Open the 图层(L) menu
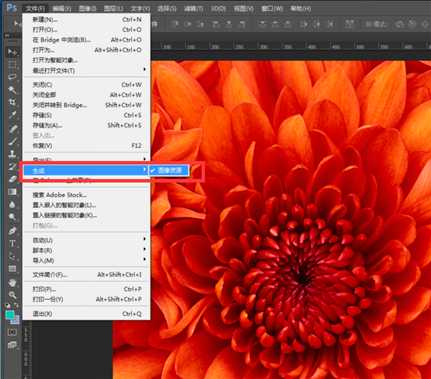Image resolution: width=431 pixels, height=379 pixels. tap(113, 8)
